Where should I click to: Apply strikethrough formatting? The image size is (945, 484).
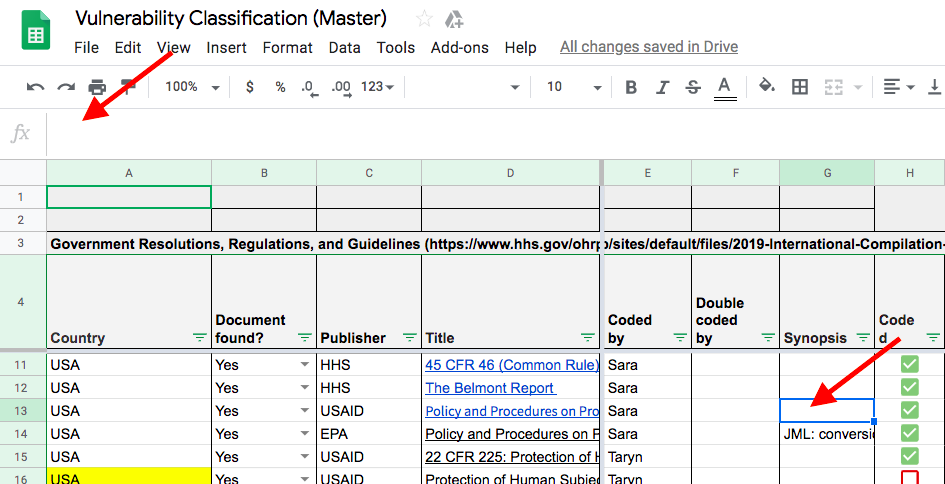click(x=693, y=87)
